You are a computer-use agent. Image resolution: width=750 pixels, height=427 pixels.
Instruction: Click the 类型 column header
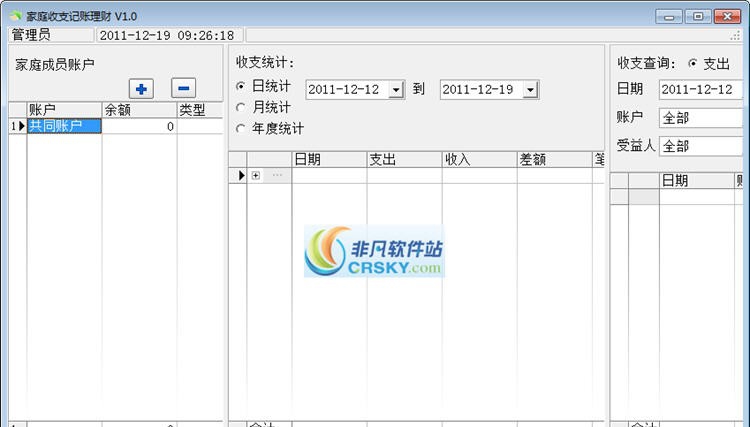(x=200, y=110)
